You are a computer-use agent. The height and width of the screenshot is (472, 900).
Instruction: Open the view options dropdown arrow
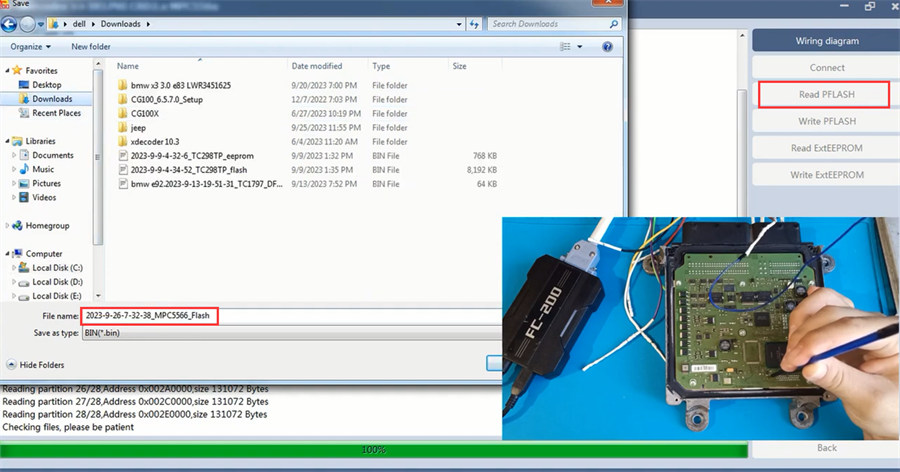pos(580,47)
